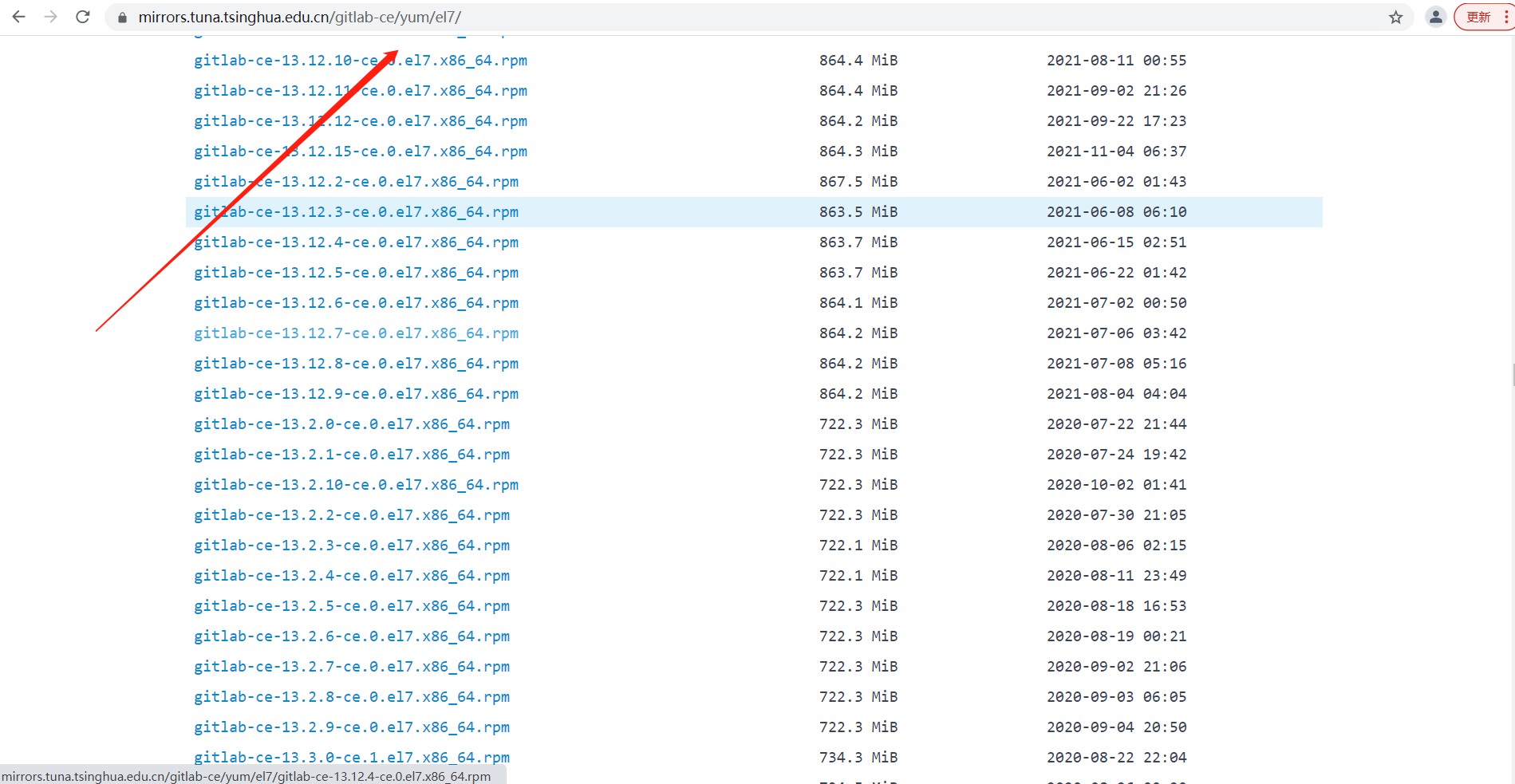1515x784 pixels.
Task: Click the timestamp 2021-09-22 17:23
Action: (1117, 121)
